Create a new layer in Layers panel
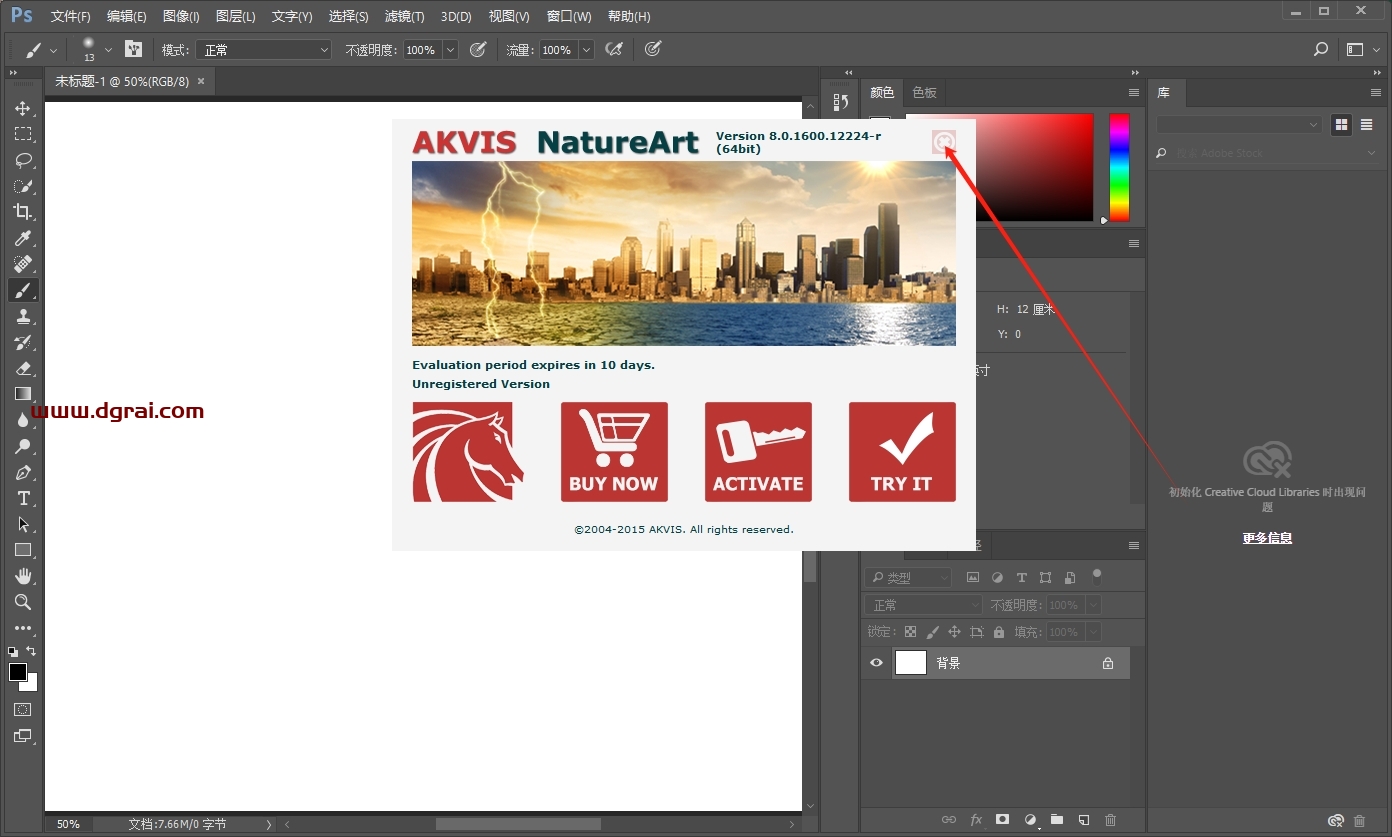The image size is (1392, 837). coord(1083,820)
